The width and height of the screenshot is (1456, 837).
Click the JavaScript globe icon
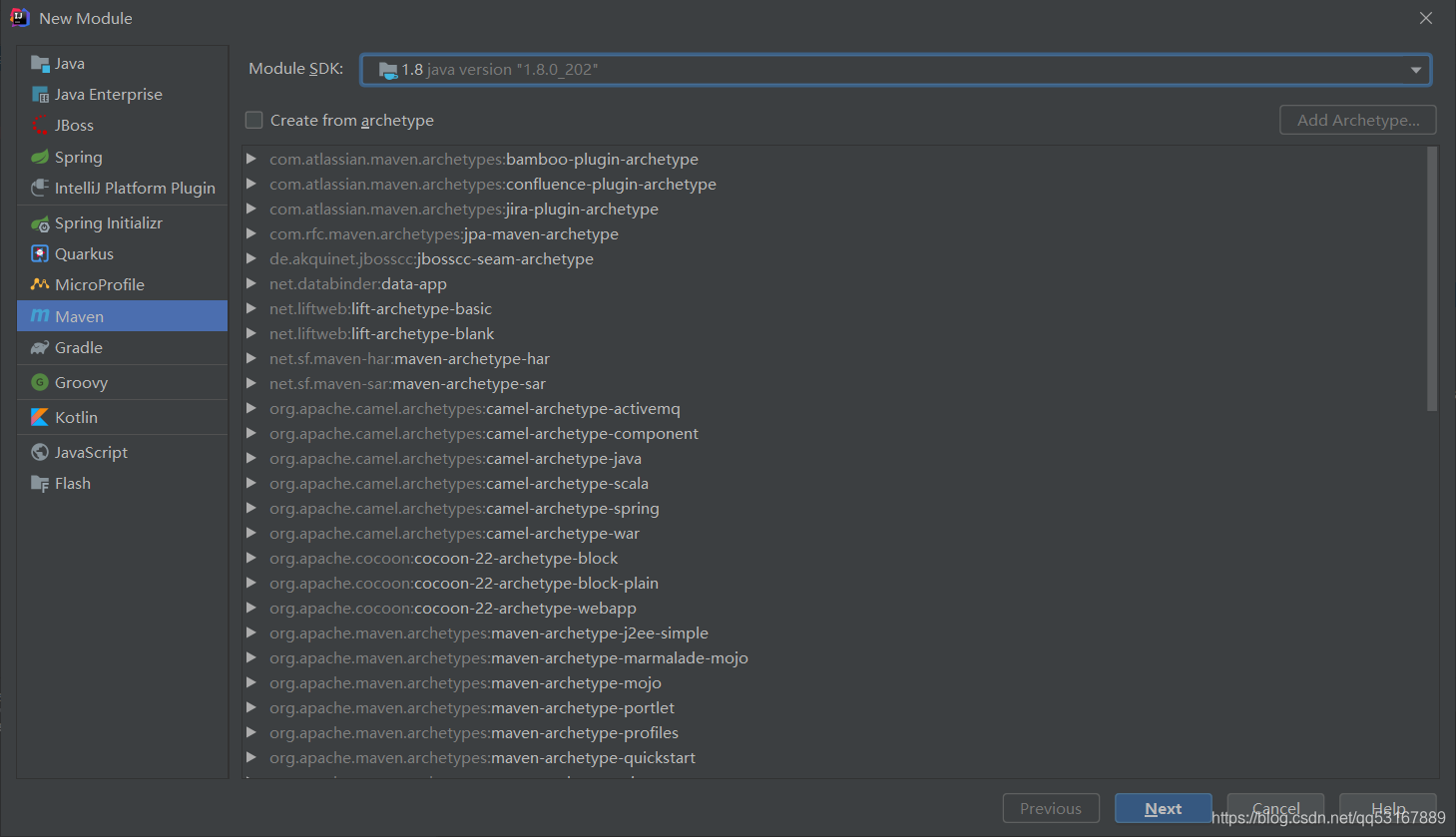coord(40,453)
